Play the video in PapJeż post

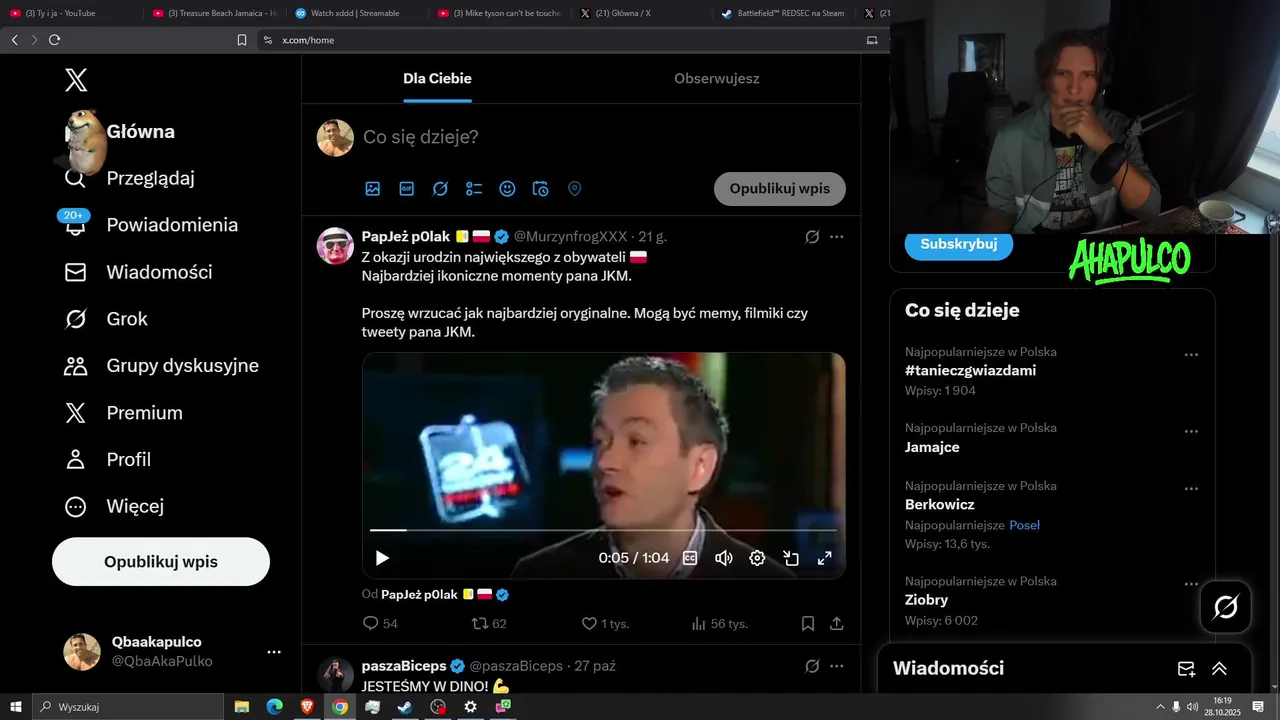[x=382, y=558]
